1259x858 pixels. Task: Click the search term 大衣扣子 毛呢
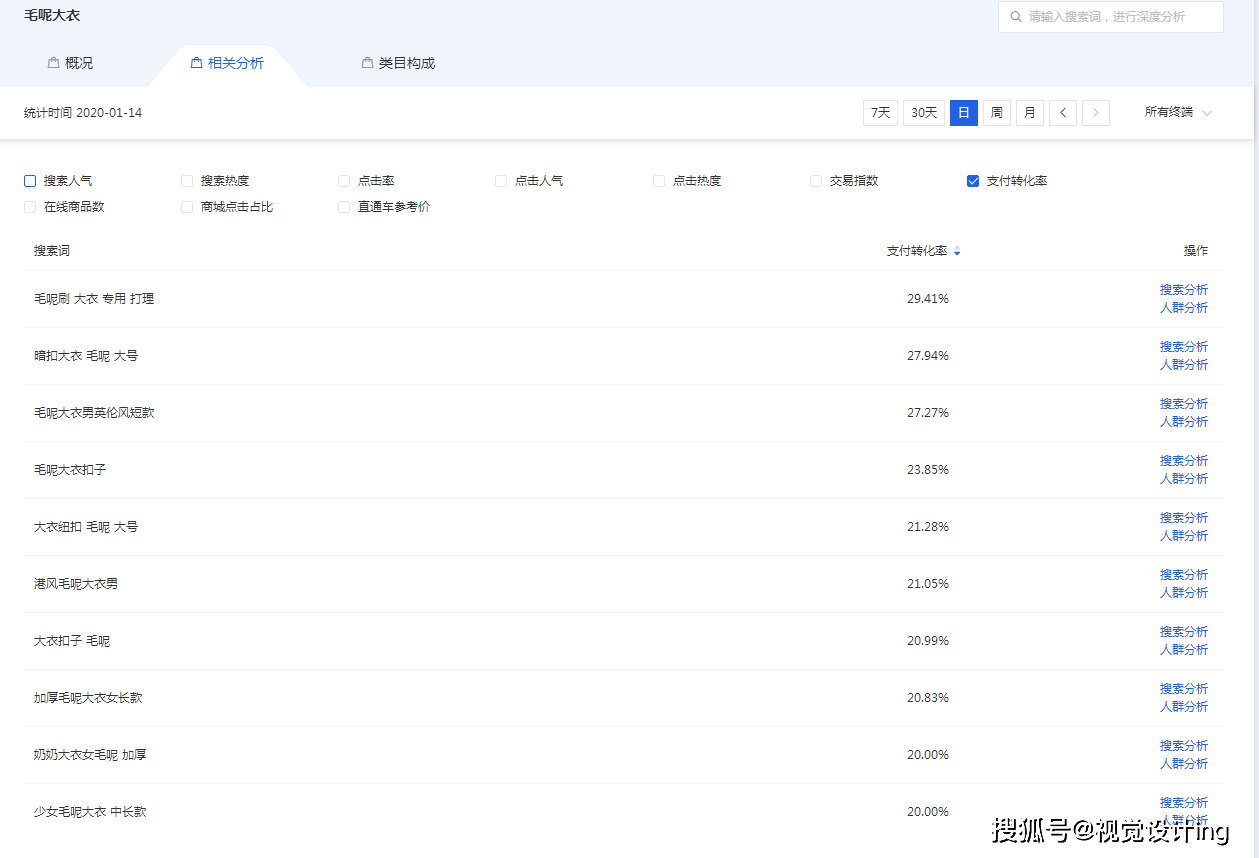coord(72,641)
